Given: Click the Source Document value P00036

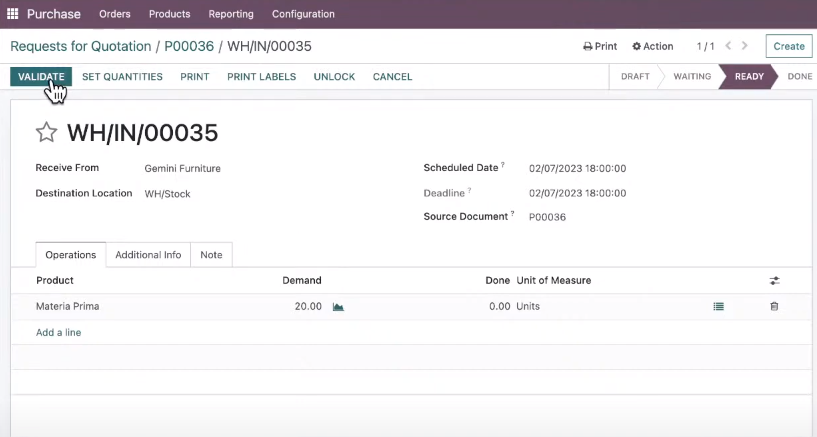Looking at the screenshot, I should [547, 217].
